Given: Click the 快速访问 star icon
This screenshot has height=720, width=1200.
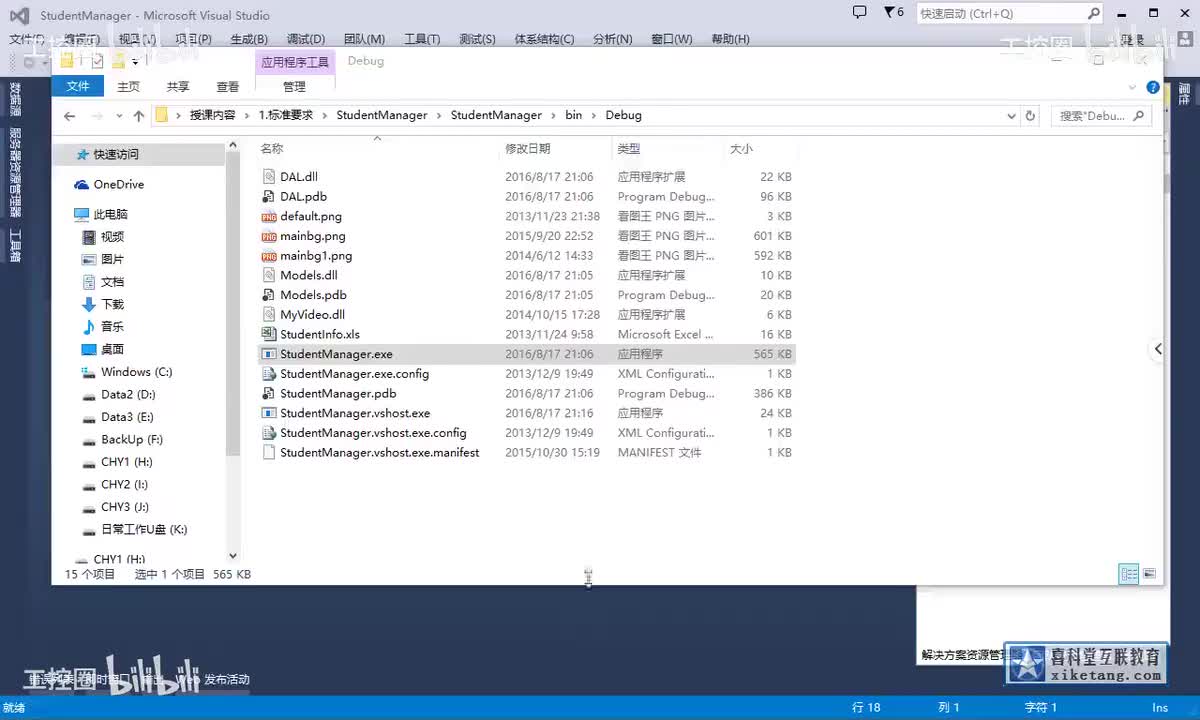Looking at the screenshot, I should 82,155.
